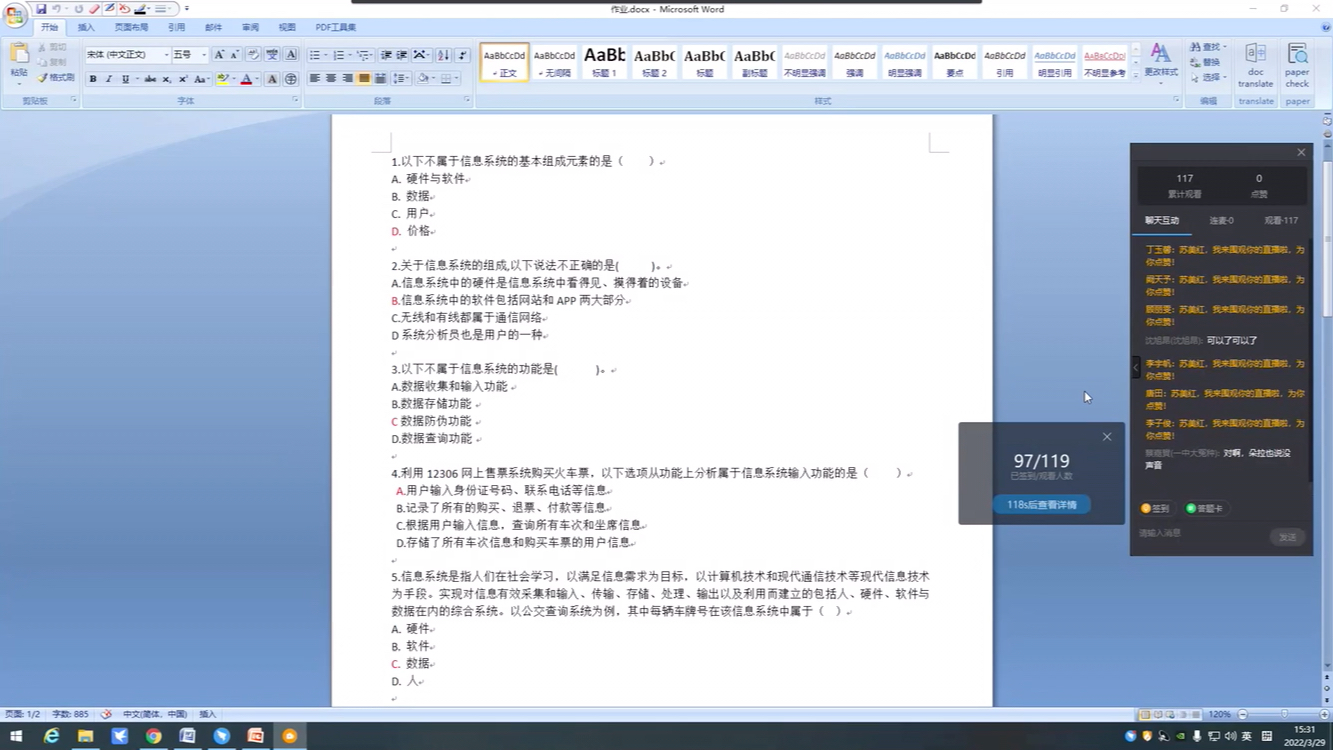
Task: Adjust the zoom slider in status bar
Action: (x=1285, y=715)
